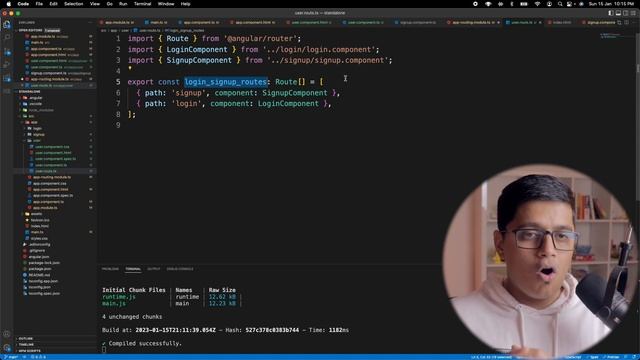Open angular.json in the file tree
Viewport: 640px width, 360px height.
click(x=39, y=256)
